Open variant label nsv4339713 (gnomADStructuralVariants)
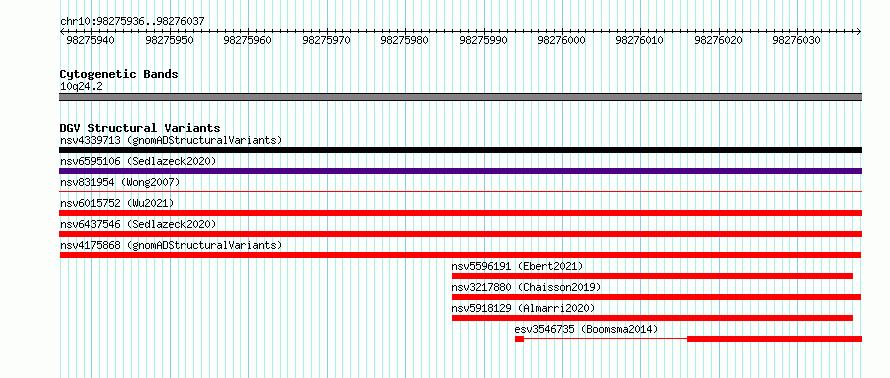Image resolution: width=890 pixels, height=378 pixels. 171,140
